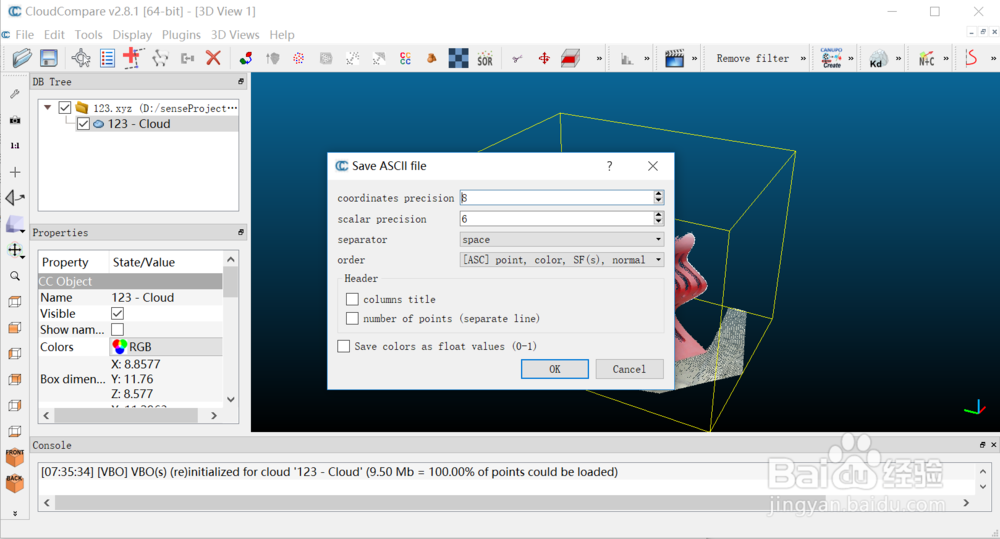Viewport: 1000px width, 539px height.
Task: Click the colored arrows register entities icon
Action: [246, 59]
